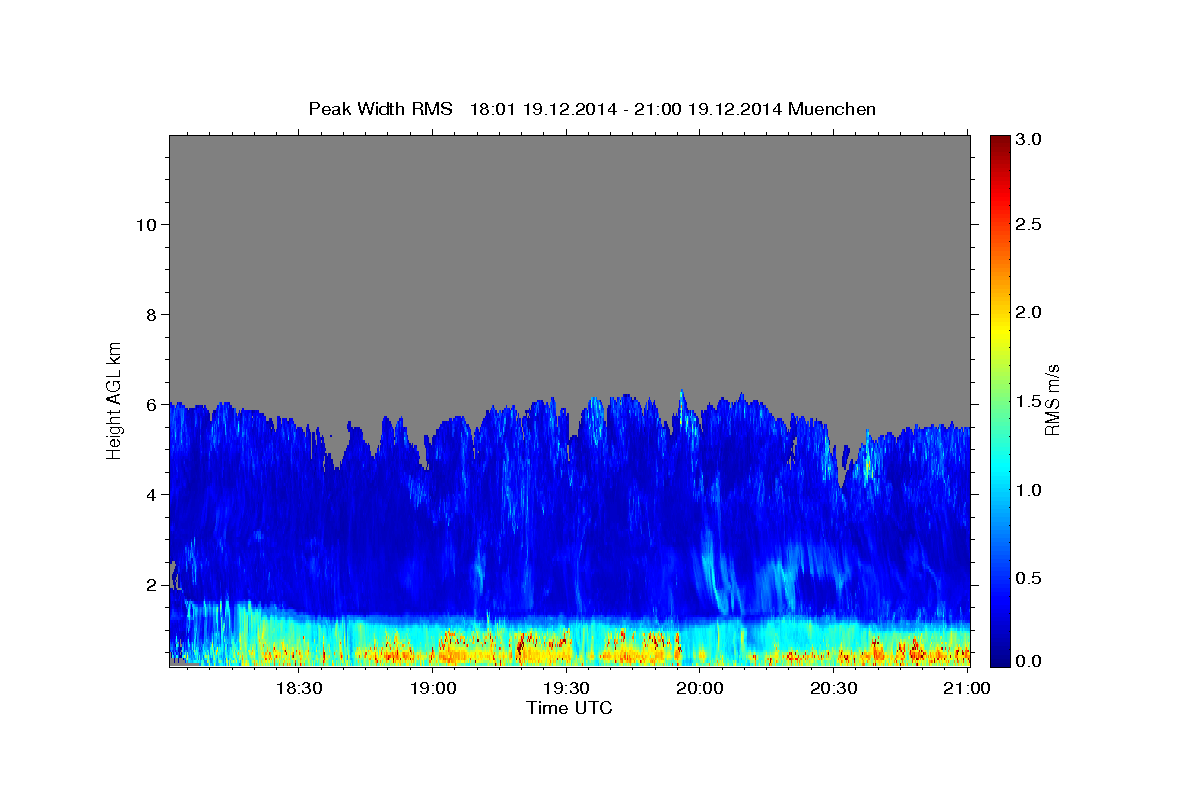Click the 20:30 time tick label
Screen dimensions: 1200x800
pos(833,688)
